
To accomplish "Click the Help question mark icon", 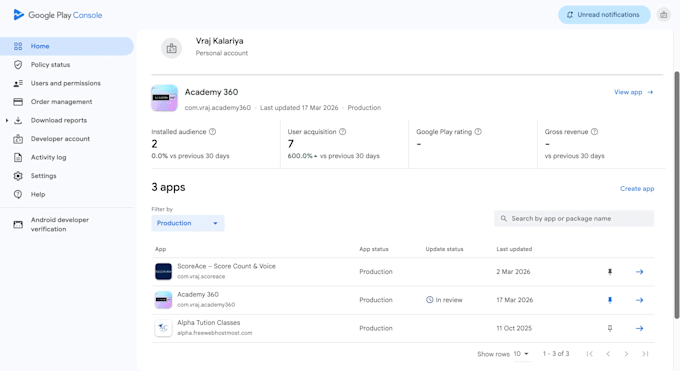I will point(18,194).
